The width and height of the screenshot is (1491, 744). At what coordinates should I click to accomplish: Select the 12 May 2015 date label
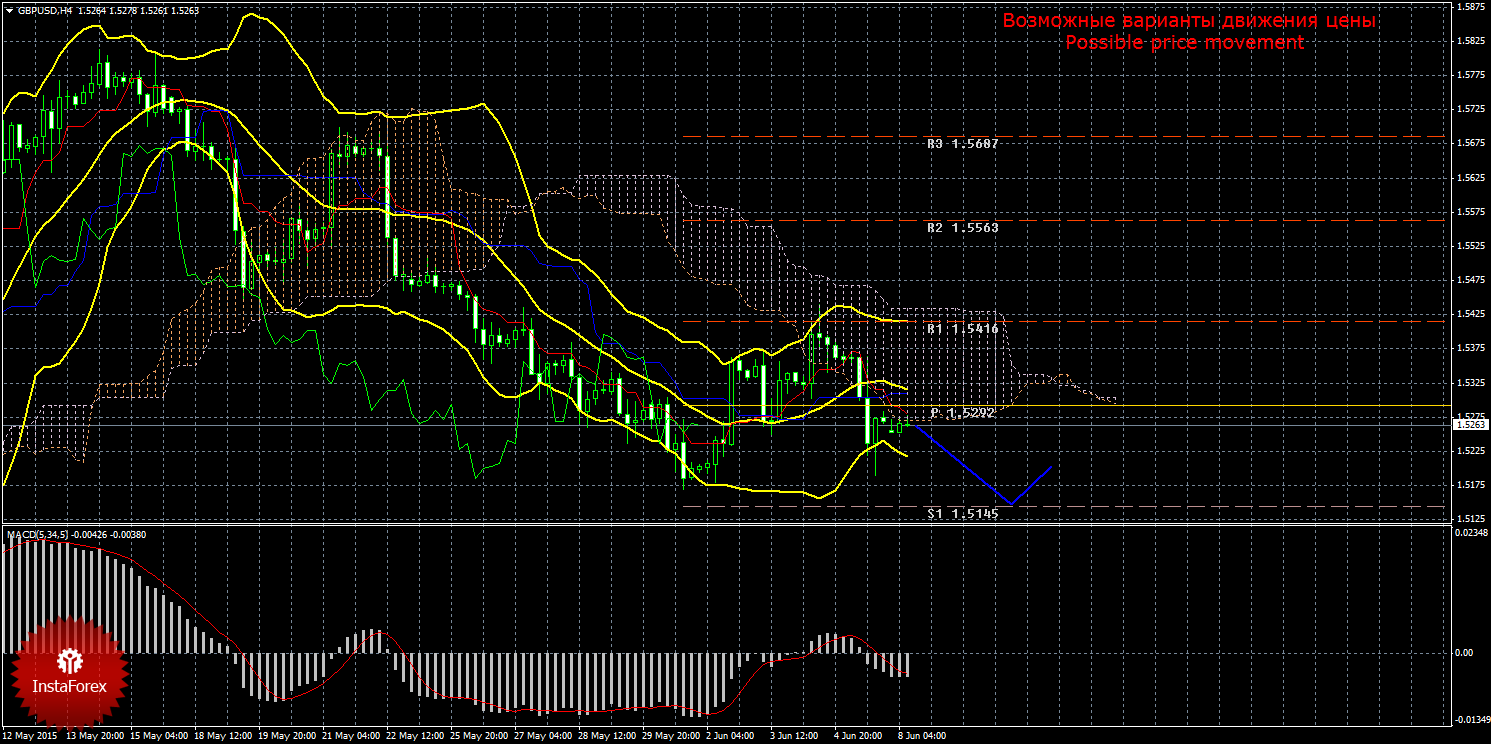[x=27, y=736]
